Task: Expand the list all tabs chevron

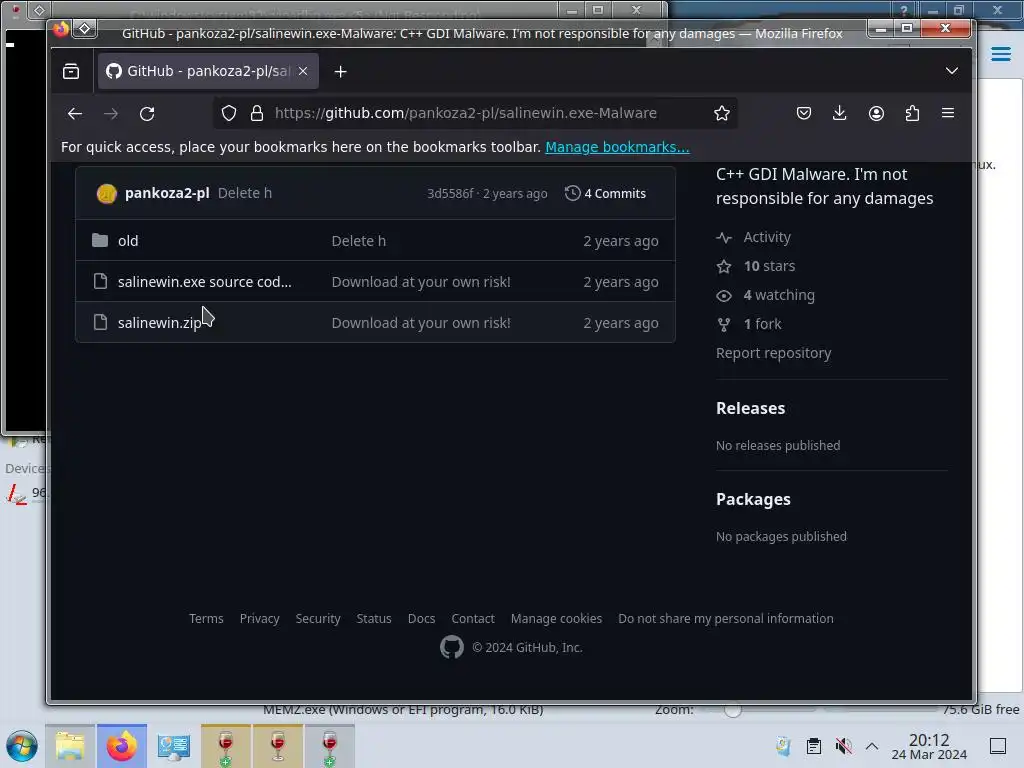Action: point(952,71)
